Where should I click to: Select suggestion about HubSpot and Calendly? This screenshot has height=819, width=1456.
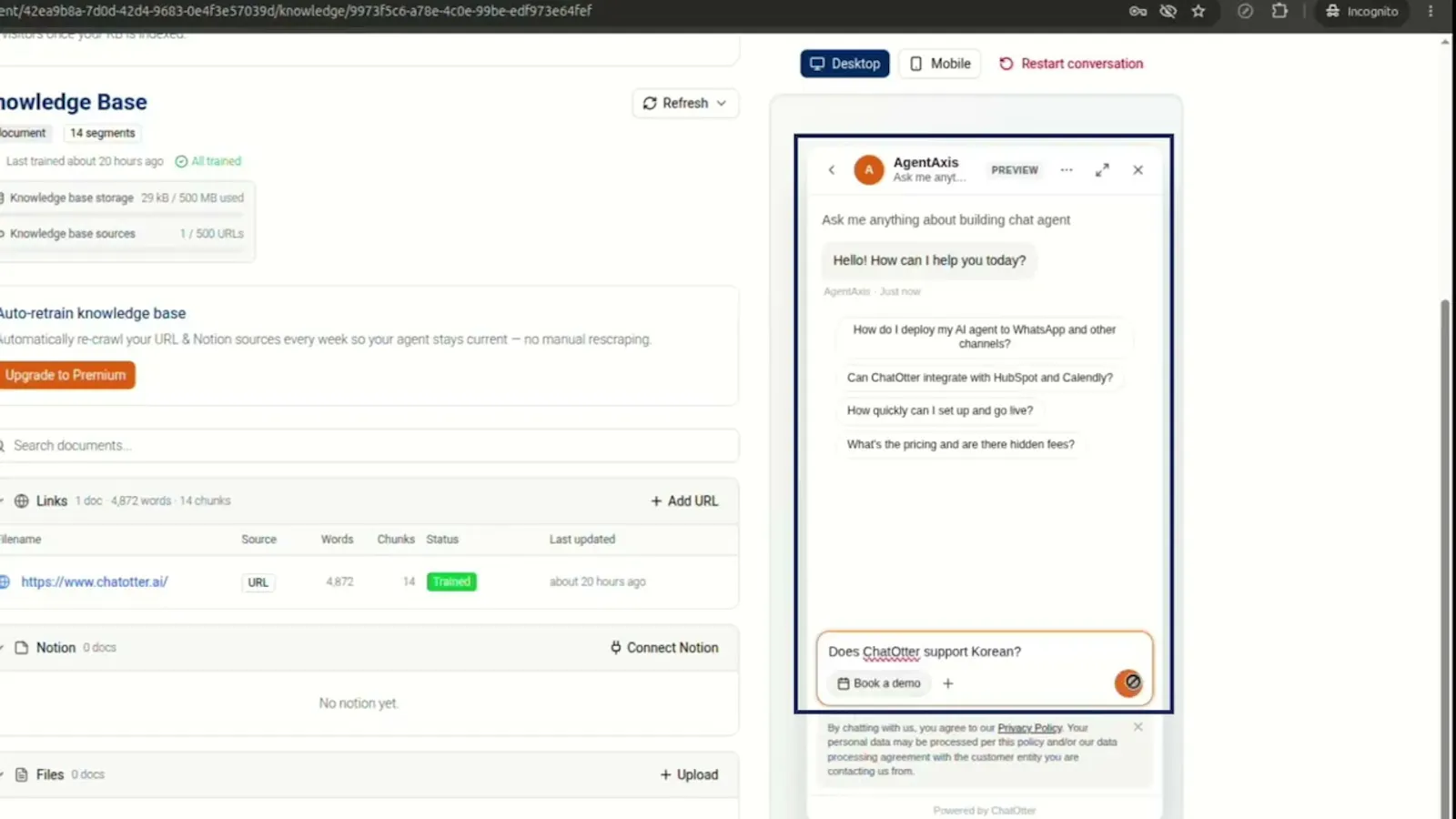(979, 378)
